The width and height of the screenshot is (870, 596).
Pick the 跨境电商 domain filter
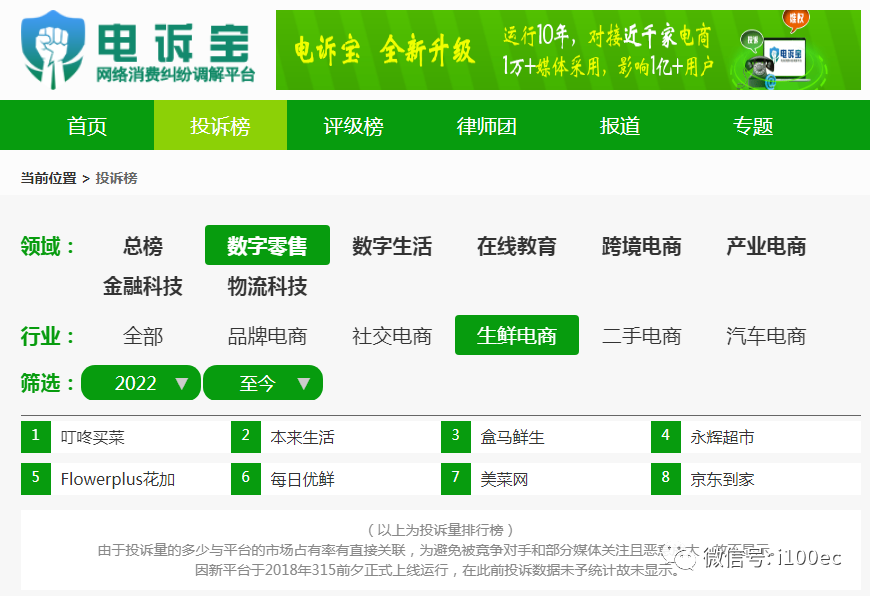tap(641, 246)
